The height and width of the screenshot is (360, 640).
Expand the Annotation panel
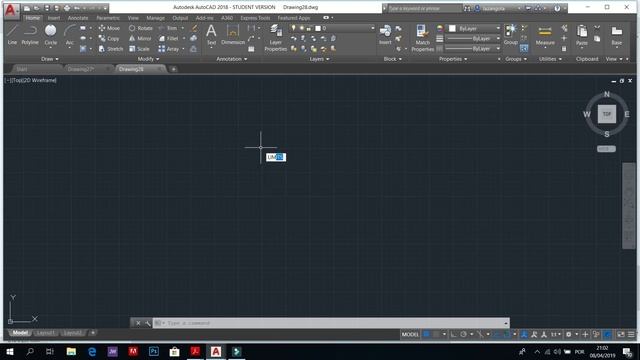231,59
